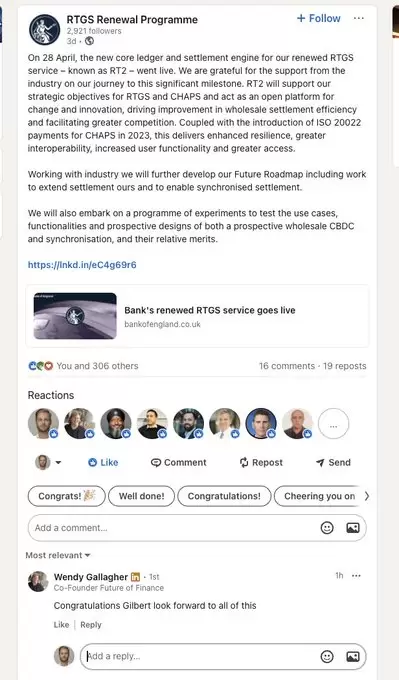399x680 pixels.
Task: Open emoji picker in the comment box
Action: [327, 528]
